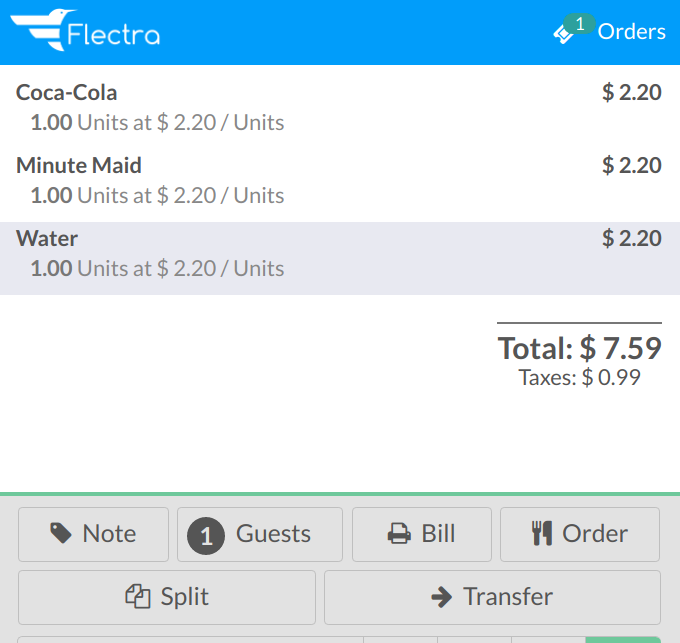
Task: Click the tag icon on Note button
Action: point(61,533)
